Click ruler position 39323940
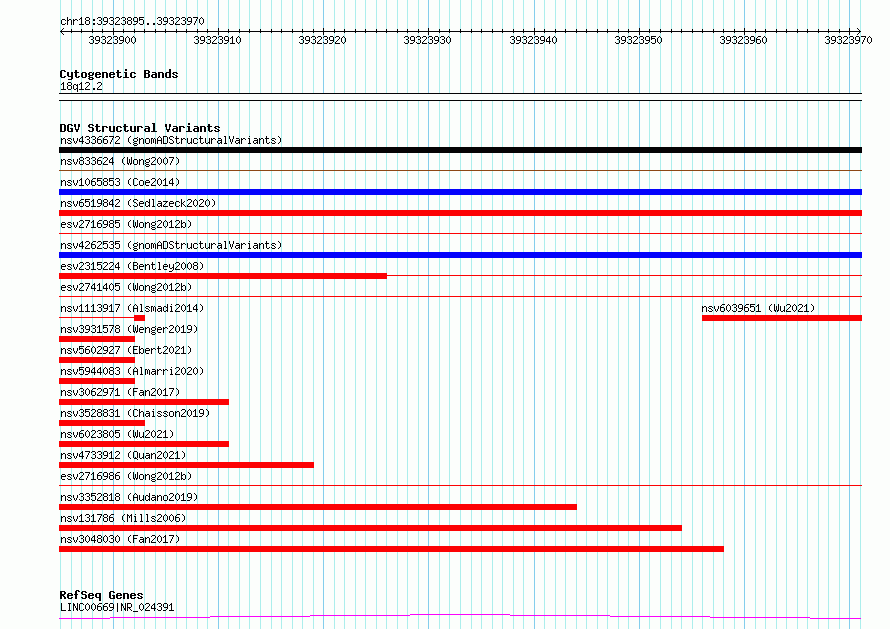The image size is (890, 629). tap(534, 40)
